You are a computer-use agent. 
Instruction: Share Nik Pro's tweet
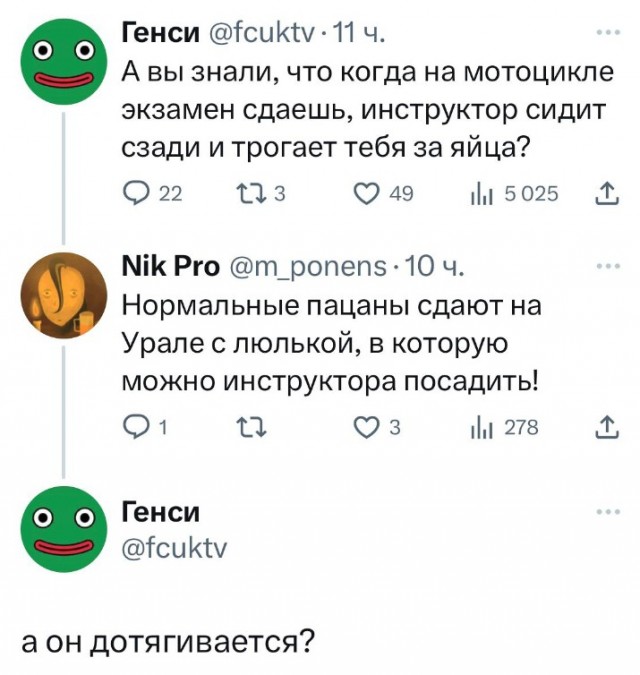(x=606, y=428)
